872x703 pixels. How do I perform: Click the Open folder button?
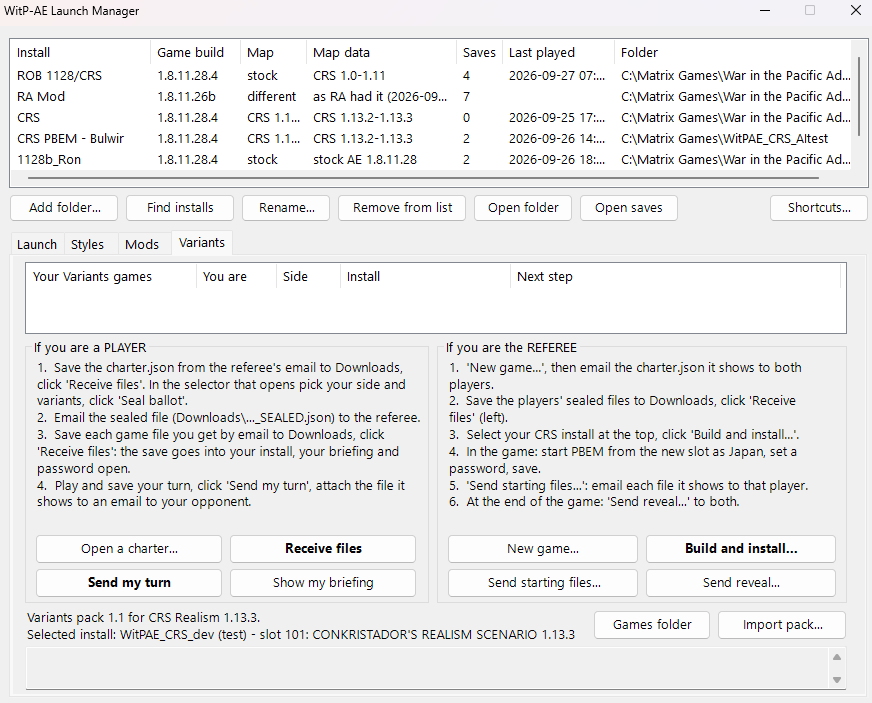523,208
